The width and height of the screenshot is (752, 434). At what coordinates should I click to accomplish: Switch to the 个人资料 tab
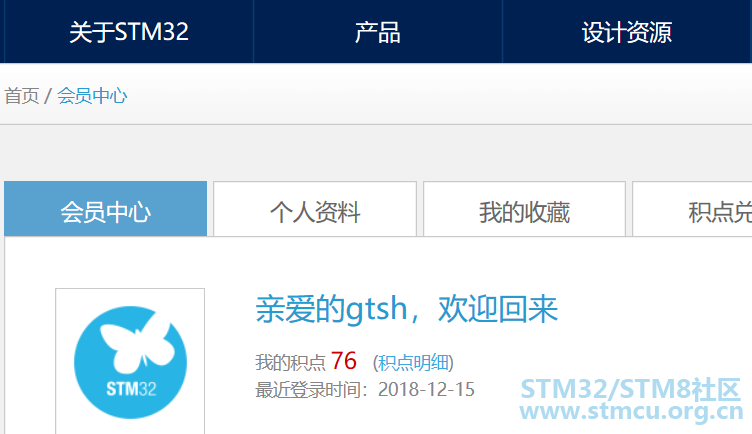coord(315,209)
